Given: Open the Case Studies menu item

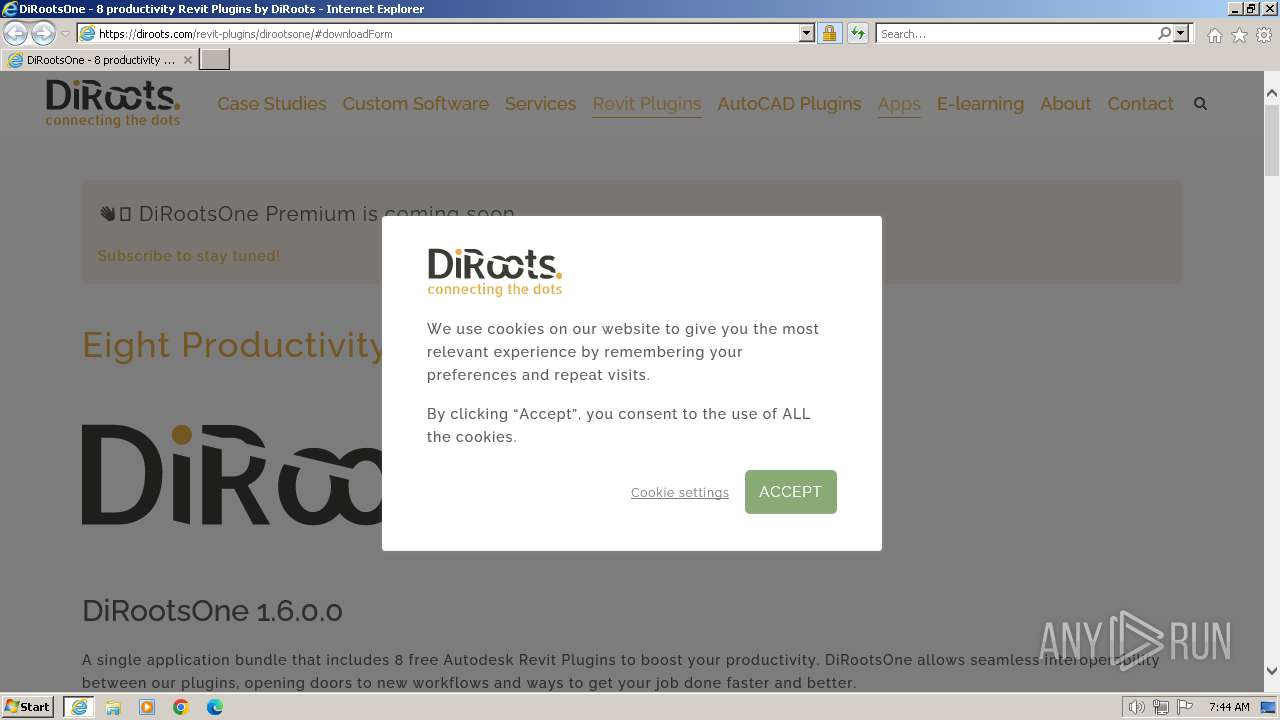Looking at the screenshot, I should [272, 104].
